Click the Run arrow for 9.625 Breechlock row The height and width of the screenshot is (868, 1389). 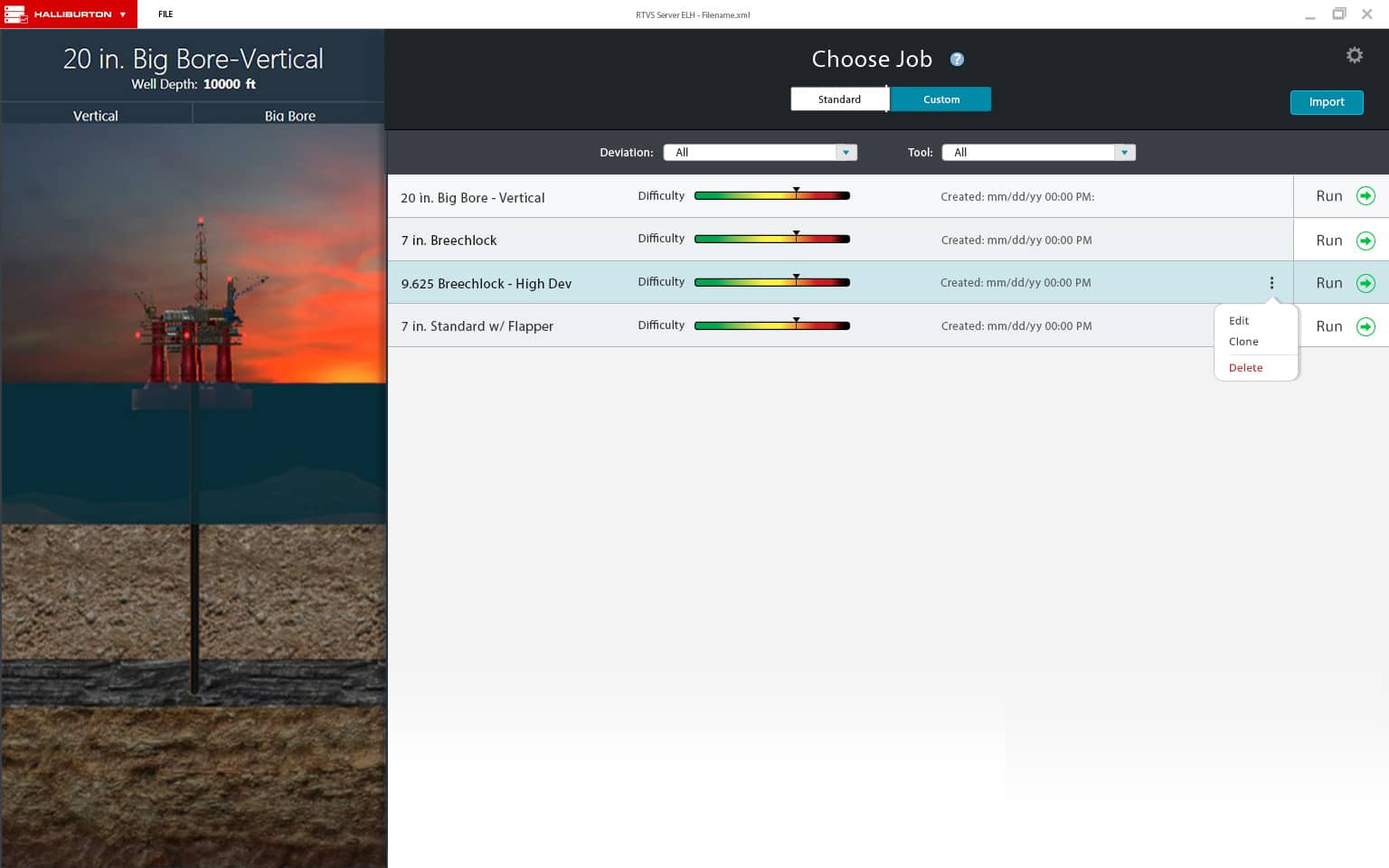point(1365,283)
